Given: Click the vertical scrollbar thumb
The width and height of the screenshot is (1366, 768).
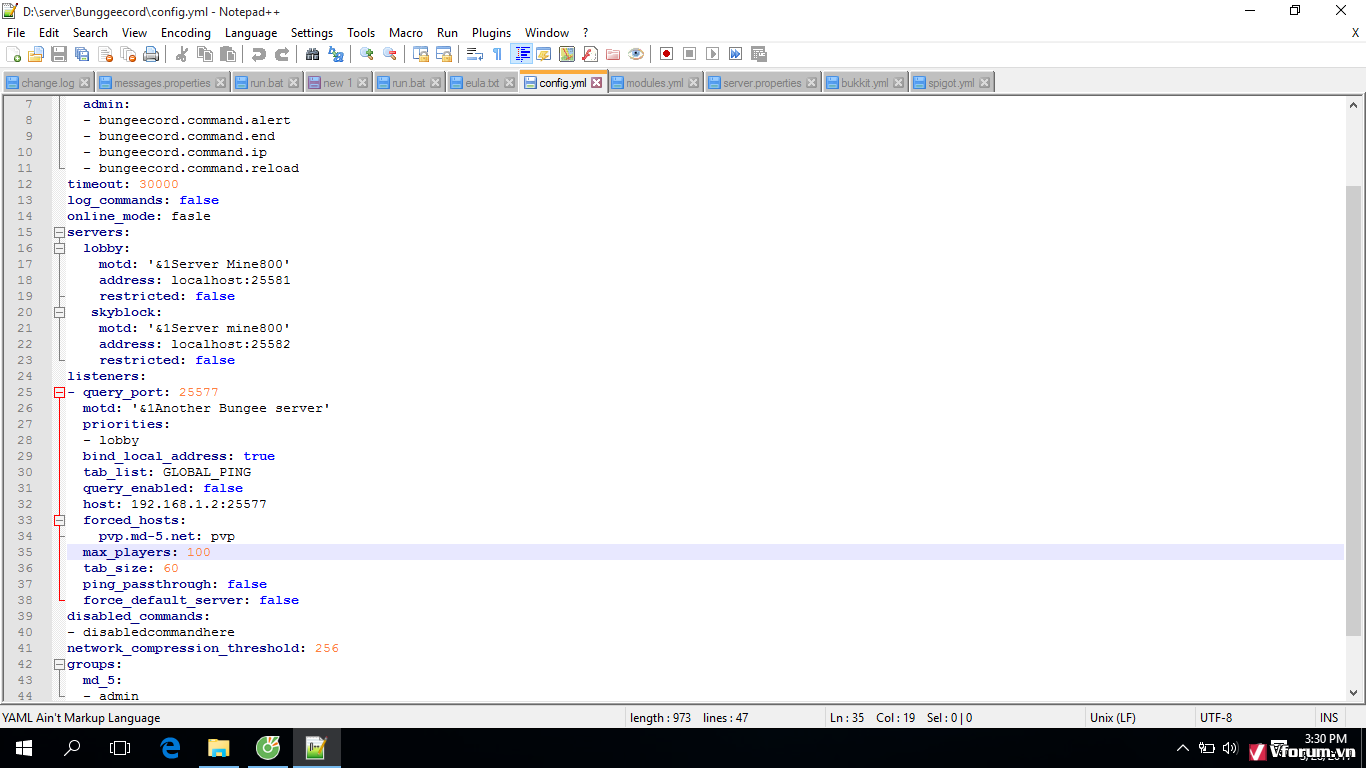Looking at the screenshot, I should tap(1354, 410).
